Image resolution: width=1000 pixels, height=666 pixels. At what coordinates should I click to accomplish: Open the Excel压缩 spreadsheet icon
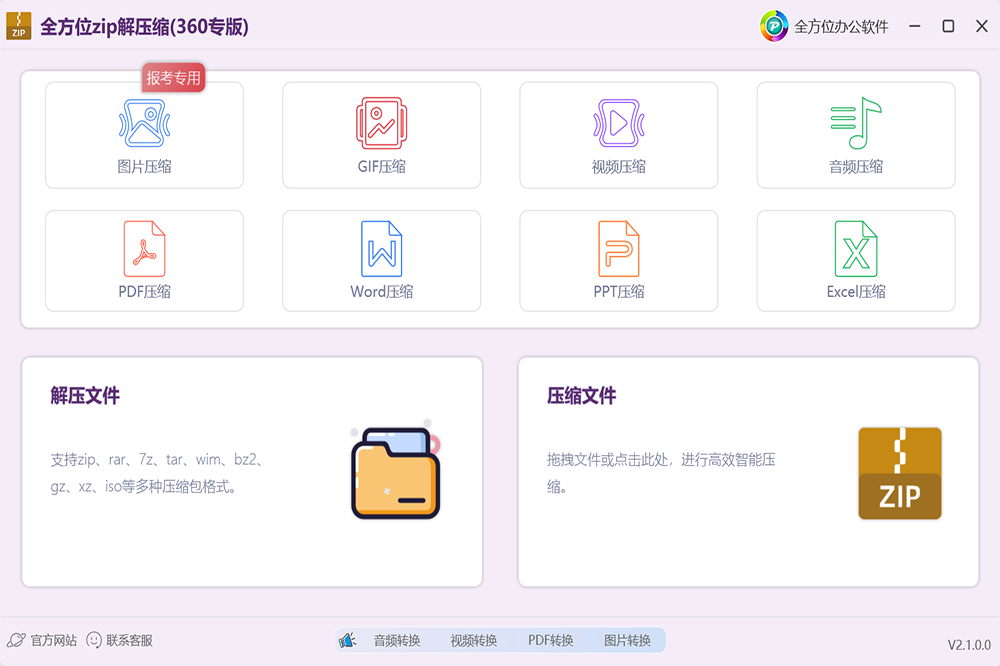tap(855, 249)
